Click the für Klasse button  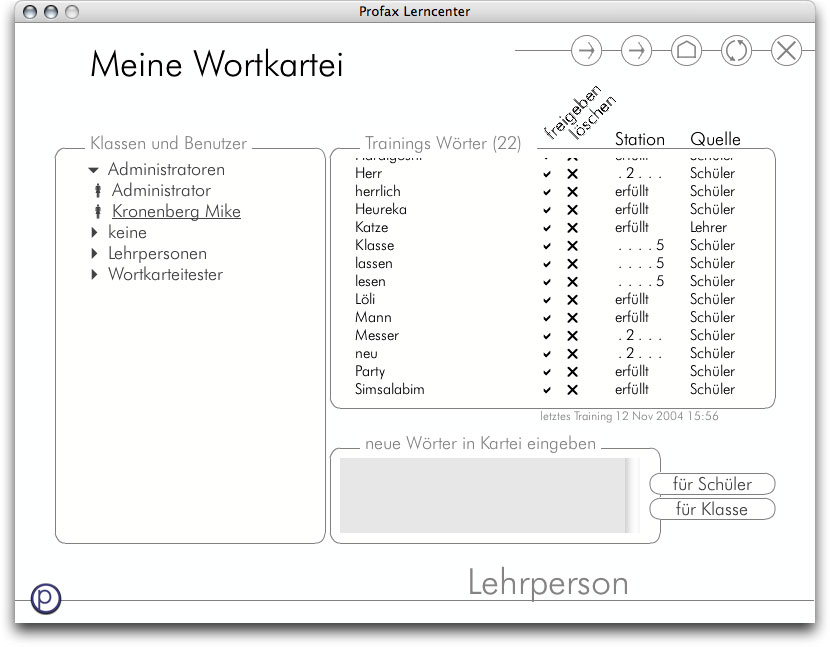point(712,509)
